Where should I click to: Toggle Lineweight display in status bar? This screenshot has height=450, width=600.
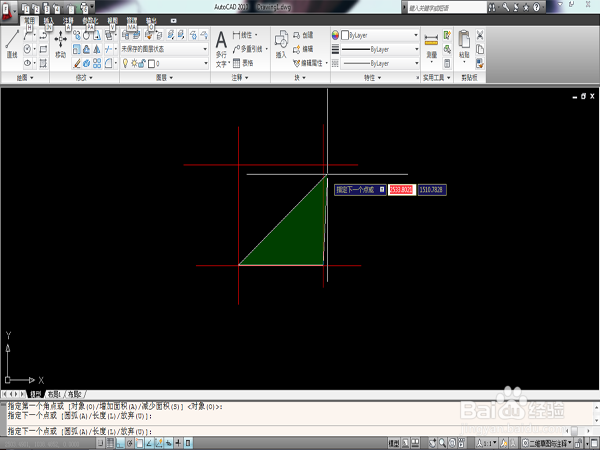[178, 443]
